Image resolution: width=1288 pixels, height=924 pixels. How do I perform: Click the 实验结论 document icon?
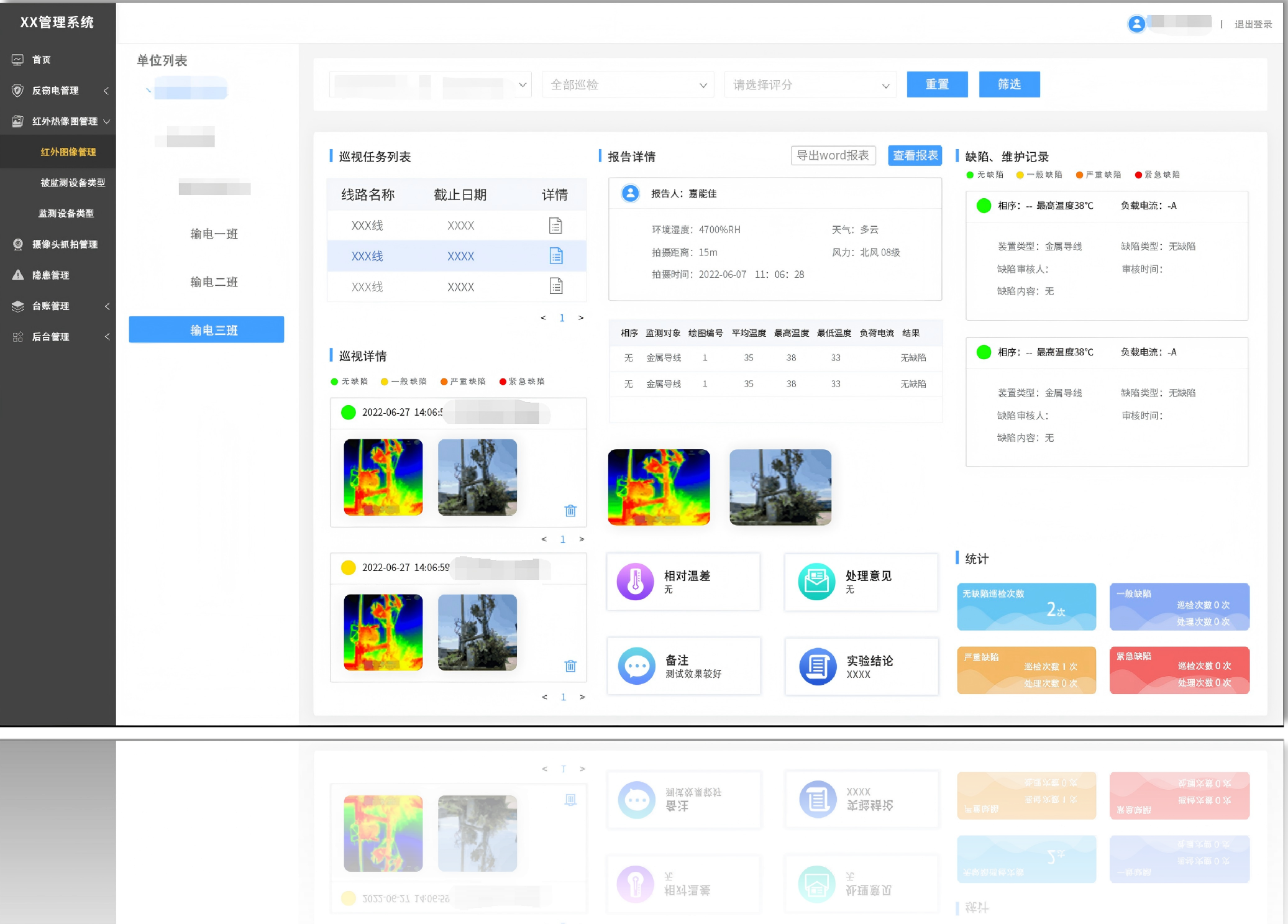point(816,666)
